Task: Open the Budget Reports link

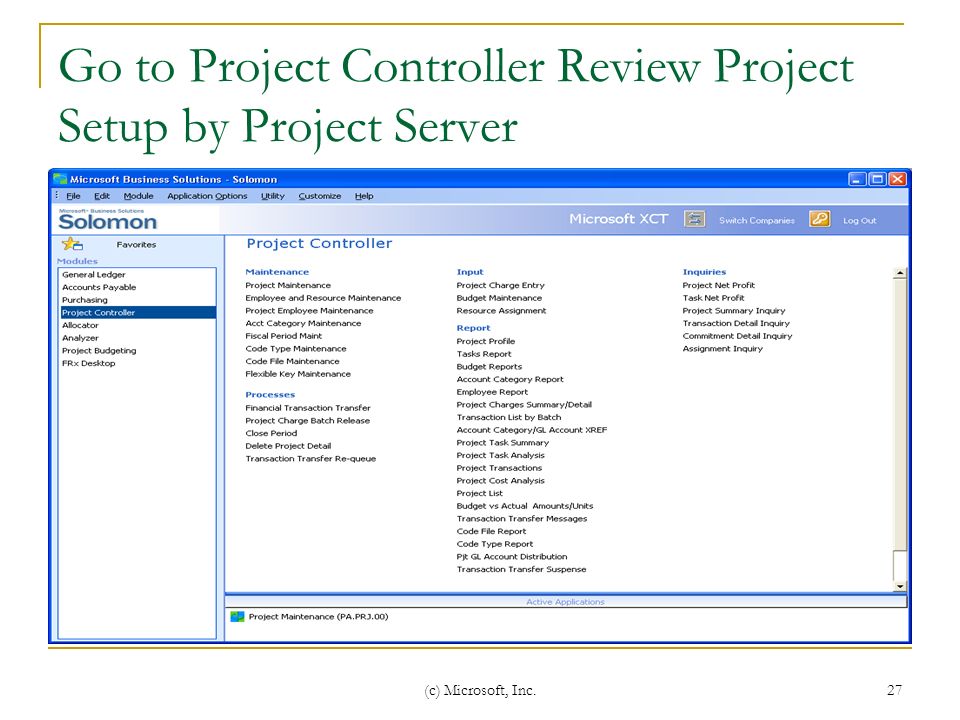Action: (489, 367)
